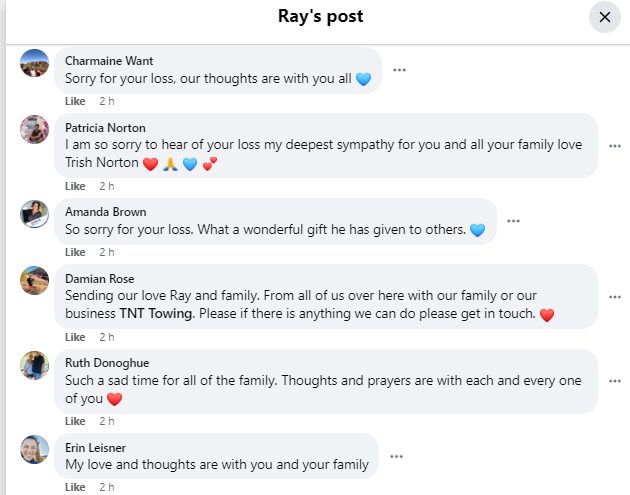Open Erin Leisner's profile name link
The height and width of the screenshot is (495, 630).
pyautogui.click(x=98, y=447)
